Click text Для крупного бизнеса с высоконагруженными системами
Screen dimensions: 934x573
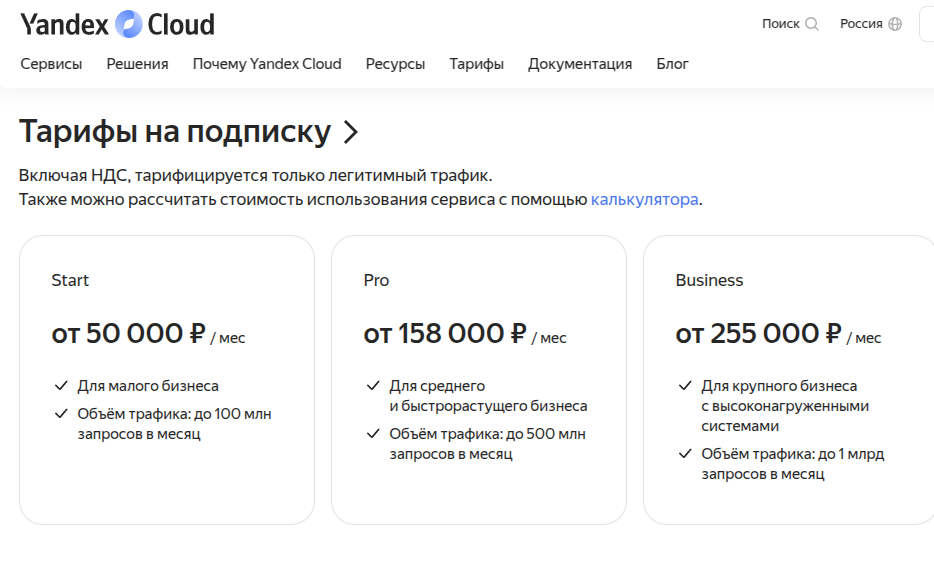point(785,406)
